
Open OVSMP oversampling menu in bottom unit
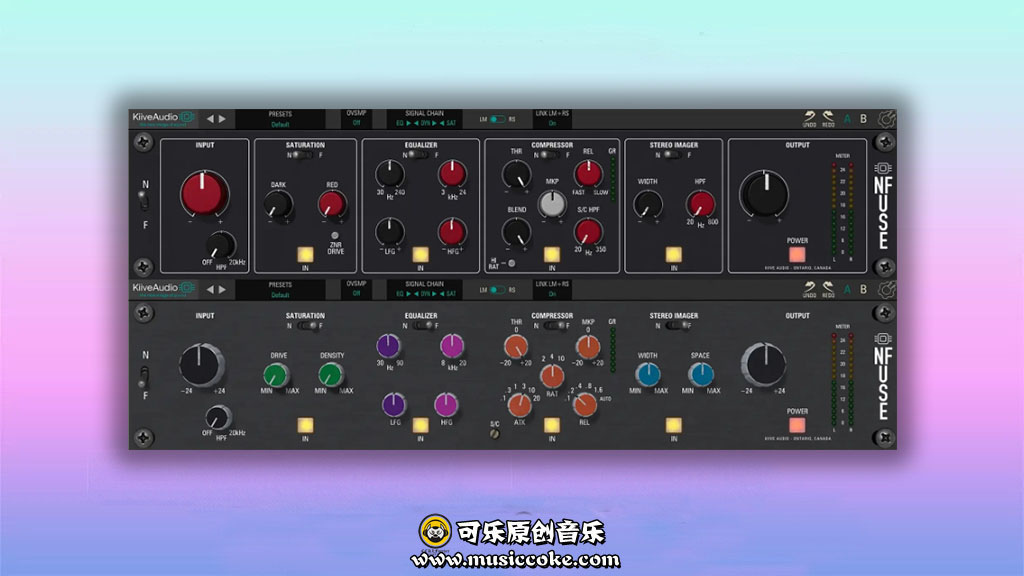[x=356, y=289]
